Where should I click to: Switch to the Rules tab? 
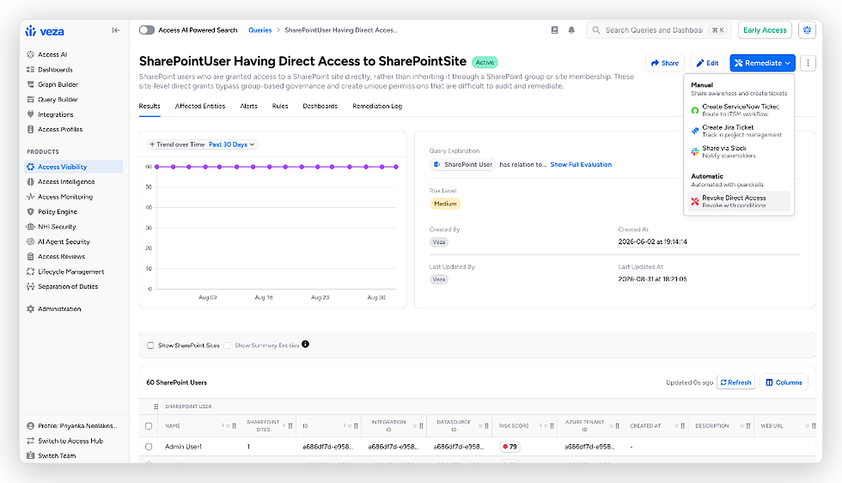pos(280,106)
